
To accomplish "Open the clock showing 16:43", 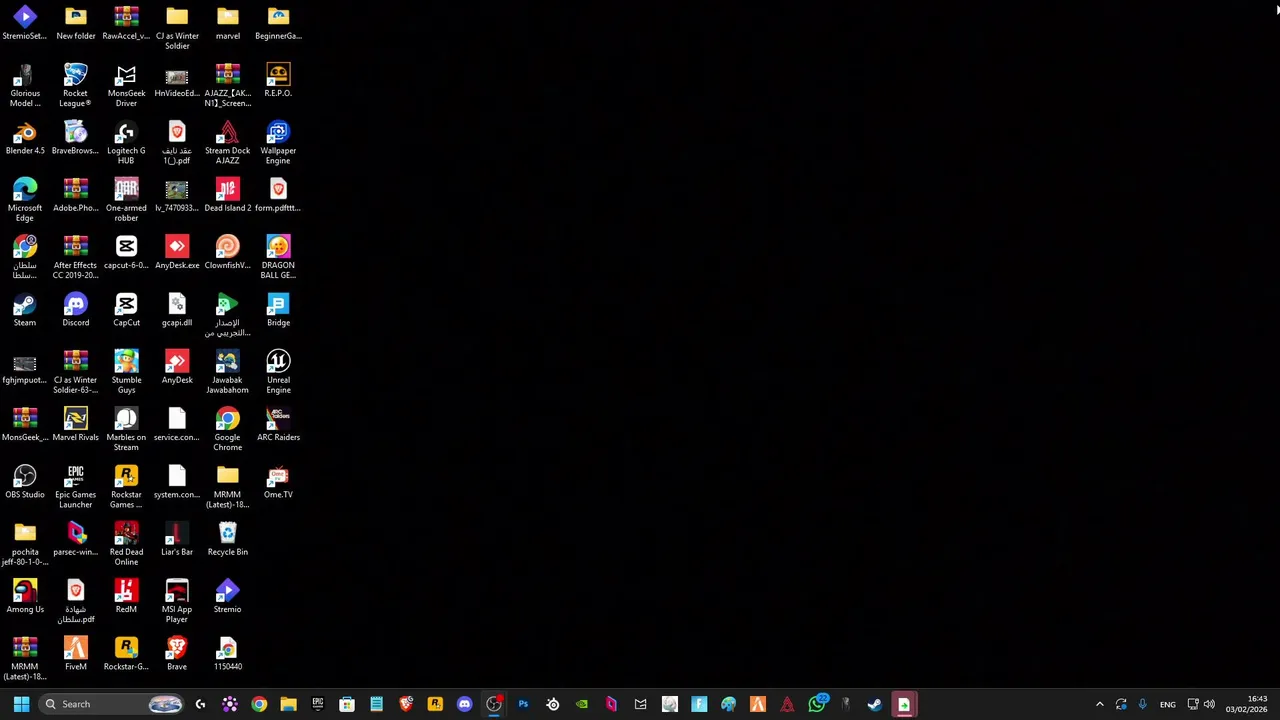I will tap(1247, 704).
